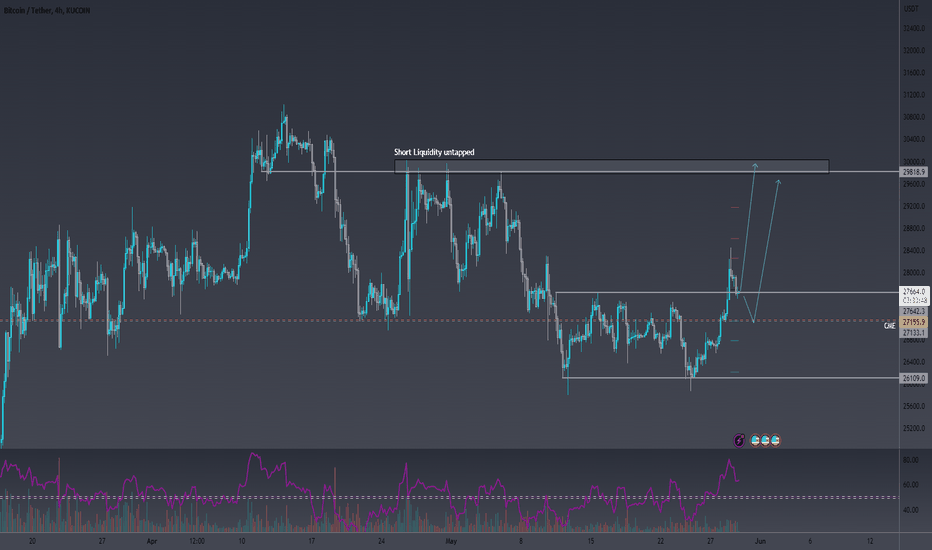Click the 80.00 level on RSI axis
932x550 pixels.
coord(911,460)
